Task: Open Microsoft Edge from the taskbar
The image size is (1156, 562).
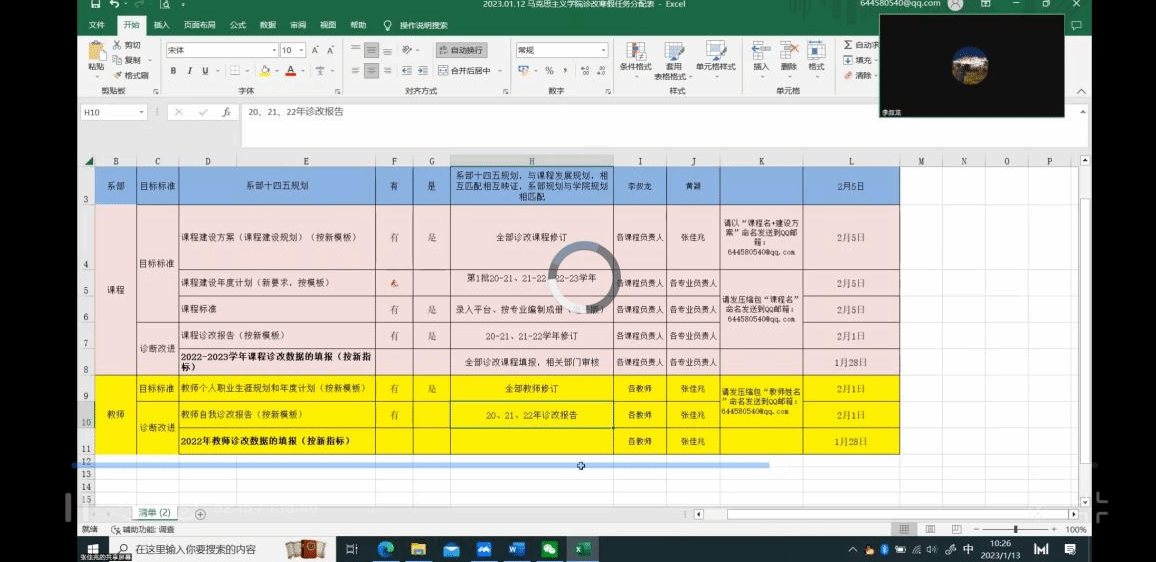Action: [385, 549]
